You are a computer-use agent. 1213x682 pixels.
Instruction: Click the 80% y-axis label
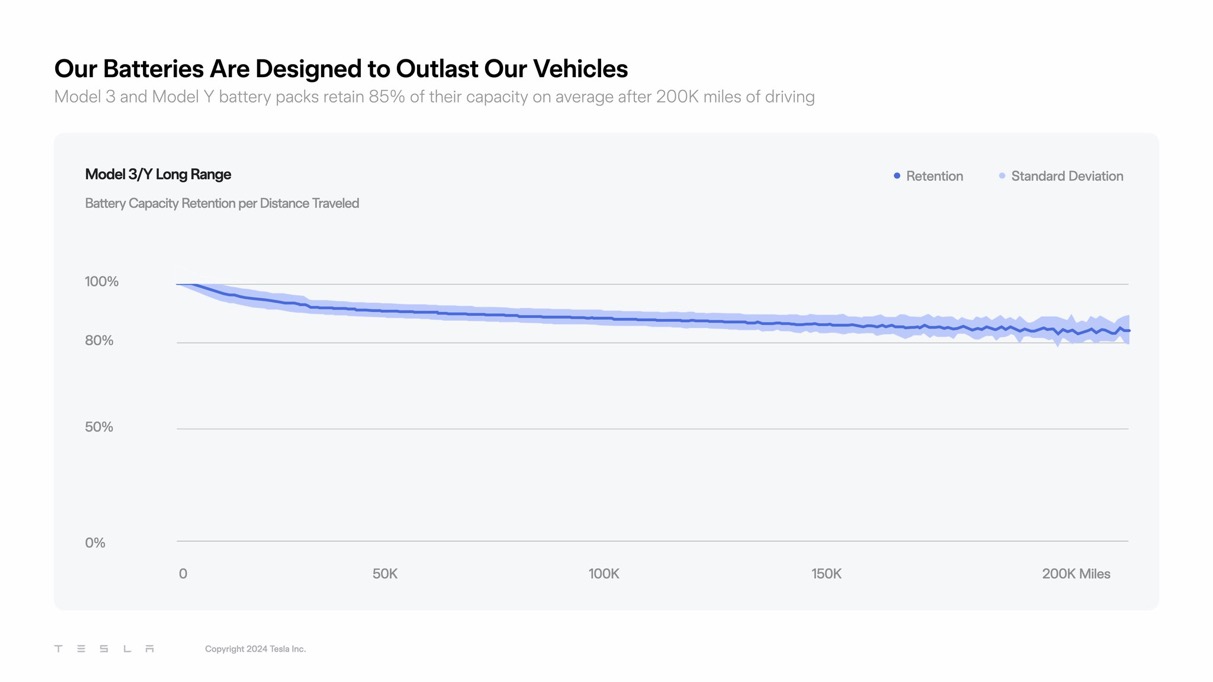99,341
